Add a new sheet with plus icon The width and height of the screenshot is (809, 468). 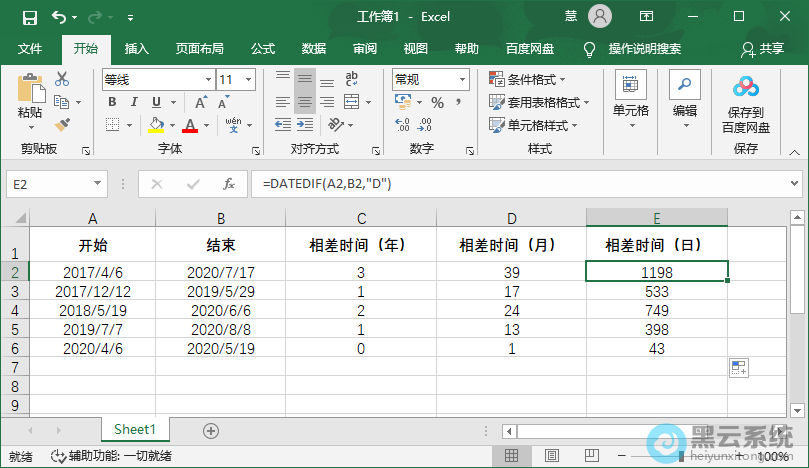(x=210, y=430)
